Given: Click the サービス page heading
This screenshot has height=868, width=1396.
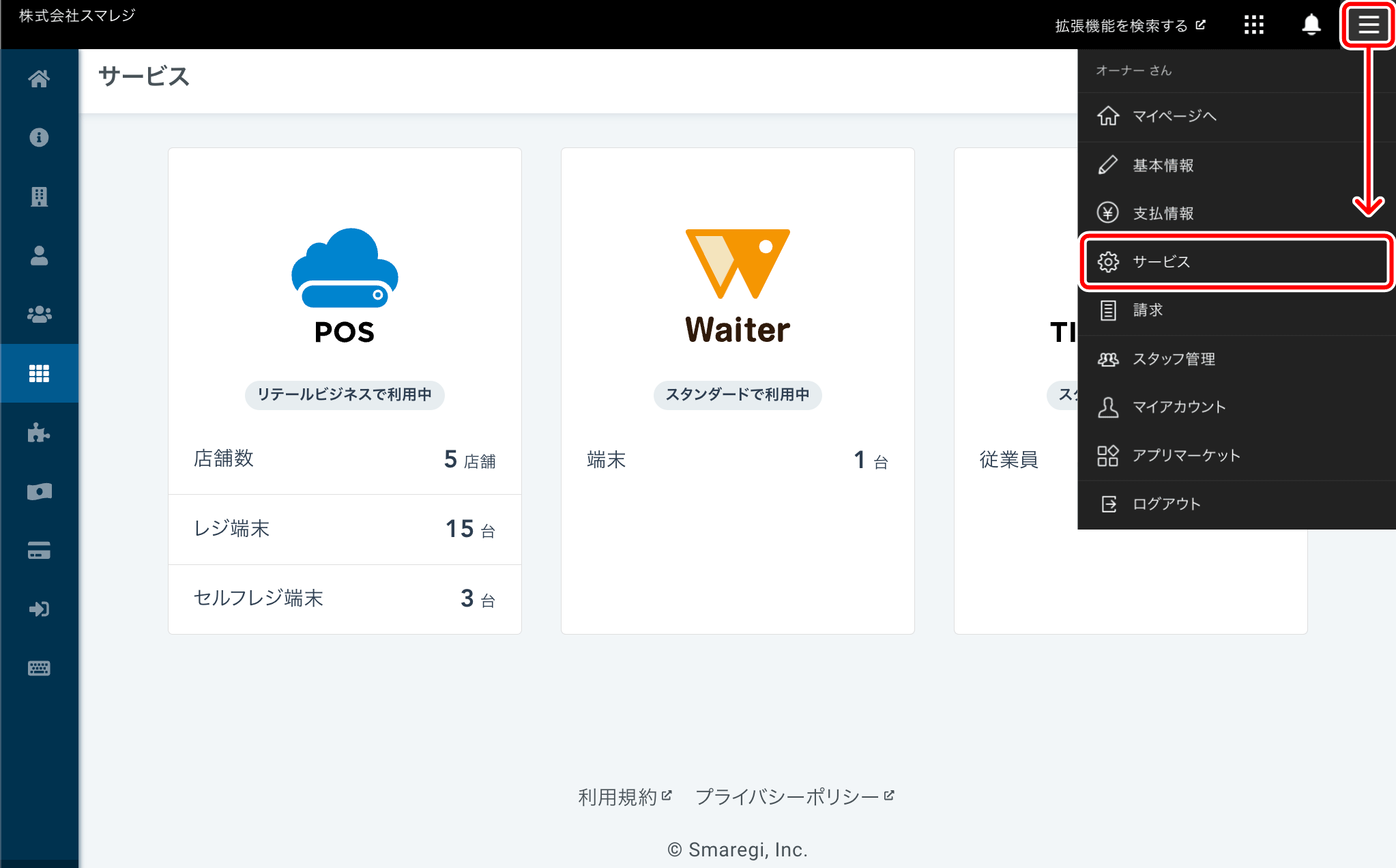Looking at the screenshot, I should click(x=144, y=77).
